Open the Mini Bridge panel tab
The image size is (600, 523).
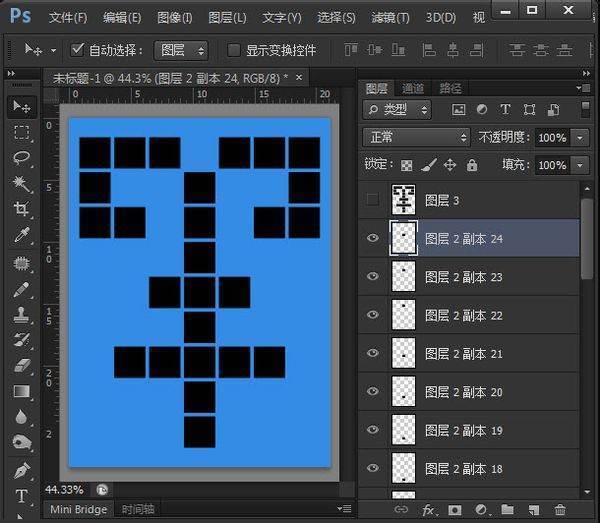point(79,509)
